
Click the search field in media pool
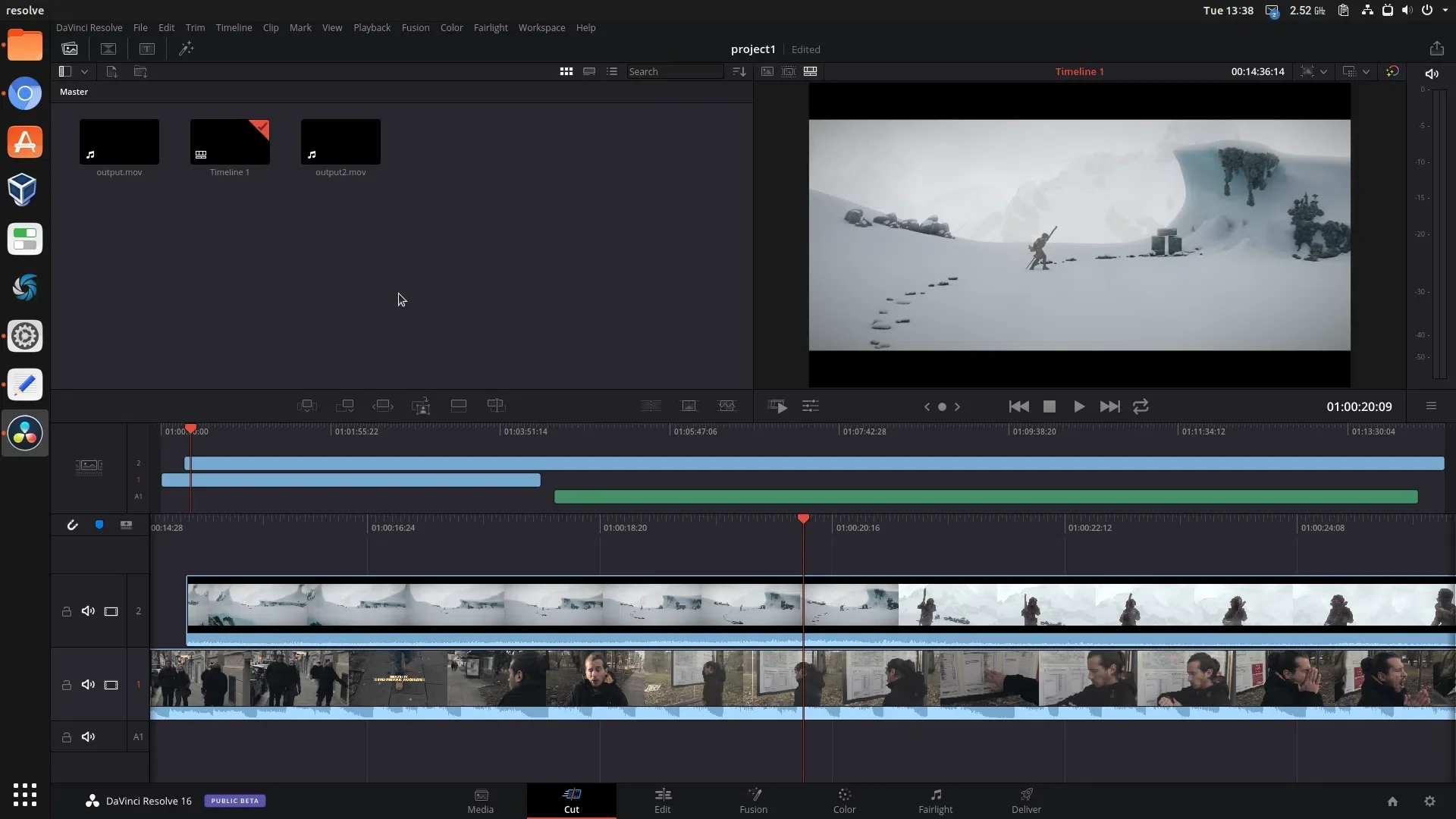[x=675, y=71]
